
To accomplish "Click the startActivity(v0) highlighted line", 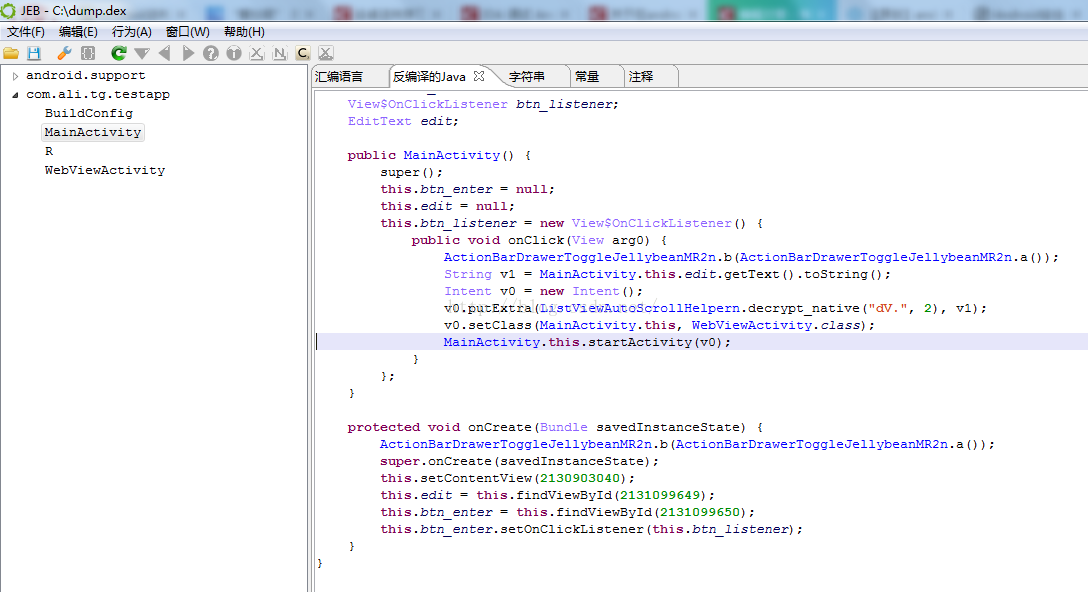I will (x=587, y=342).
